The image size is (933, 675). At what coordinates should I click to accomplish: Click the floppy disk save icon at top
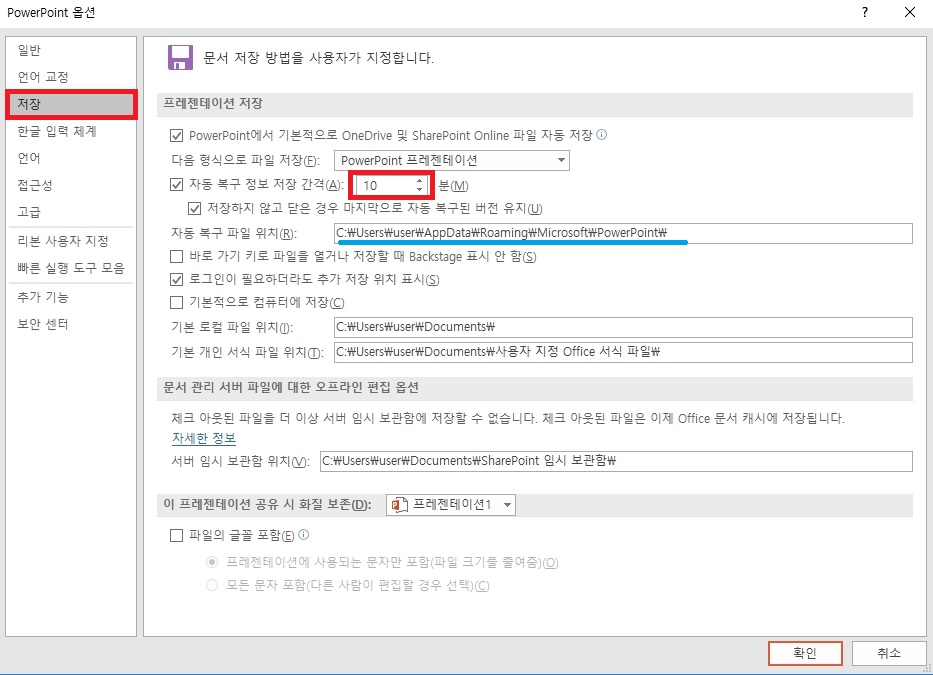181,57
